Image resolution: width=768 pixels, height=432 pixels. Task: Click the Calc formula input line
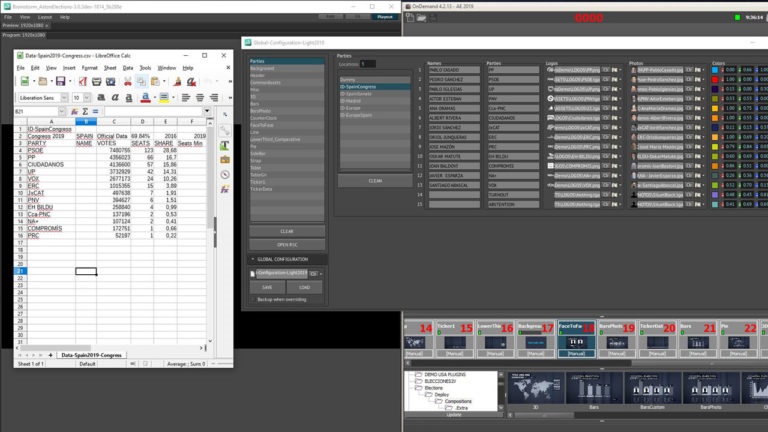click(x=152, y=112)
